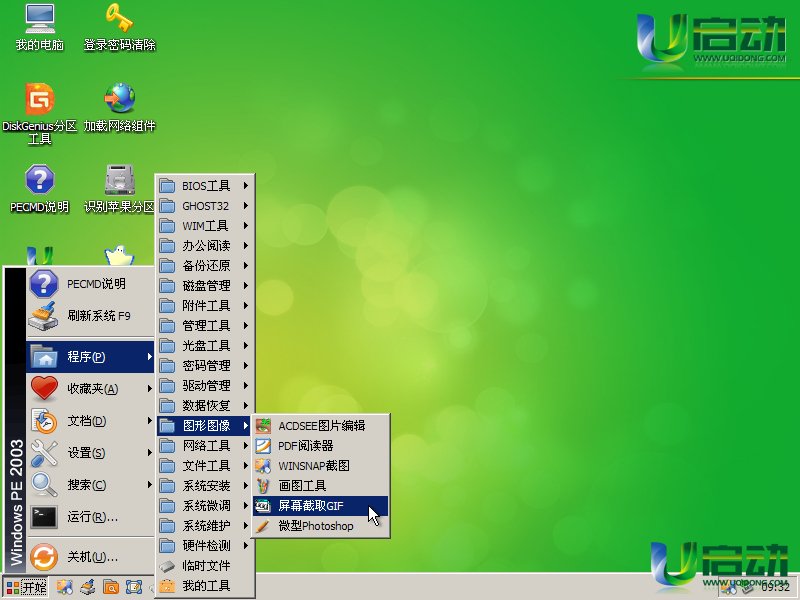The height and width of the screenshot is (600, 800).
Task: Expand 办公阅读 submenu arrow
Action: pyautogui.click(x=246, y=245)
